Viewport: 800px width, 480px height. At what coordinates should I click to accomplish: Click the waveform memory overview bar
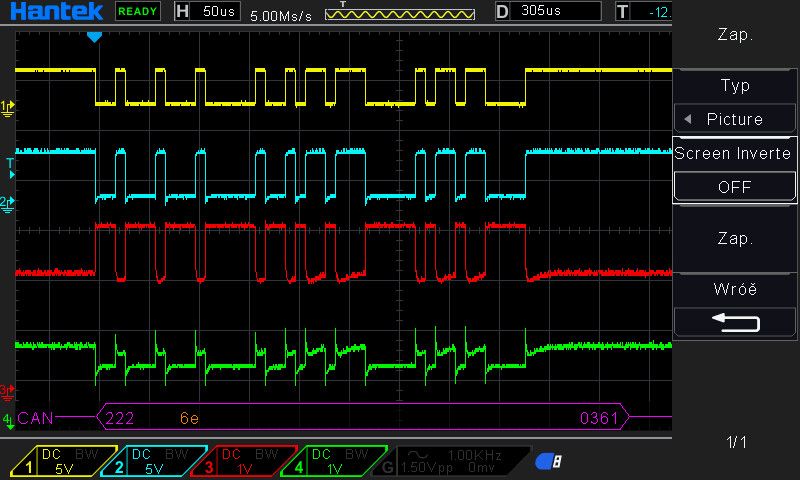[400, 14]
